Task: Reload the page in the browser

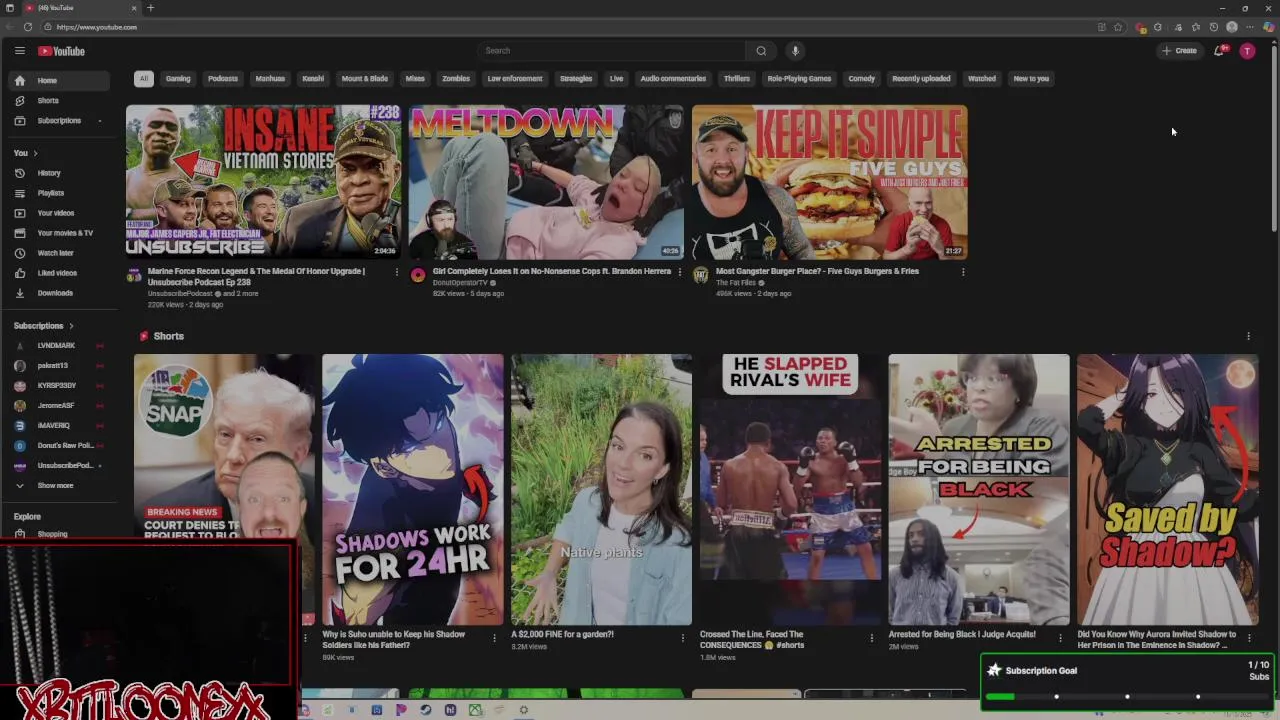Action: (x=28, y=27)
